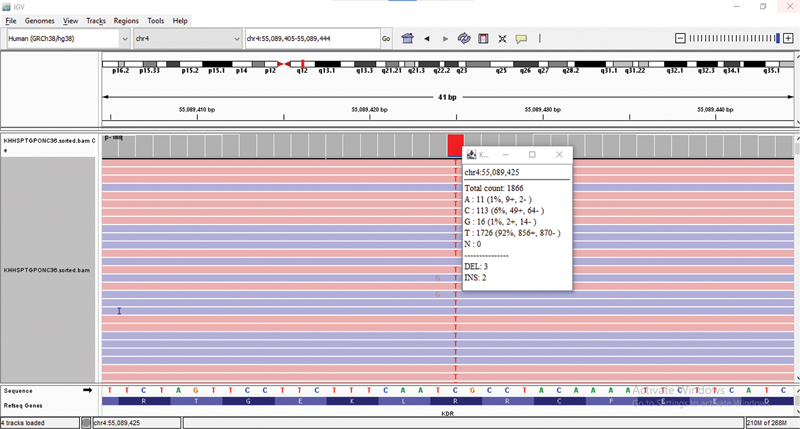Go back to previous locus
The image size is (800, 429).
point(428,38)
